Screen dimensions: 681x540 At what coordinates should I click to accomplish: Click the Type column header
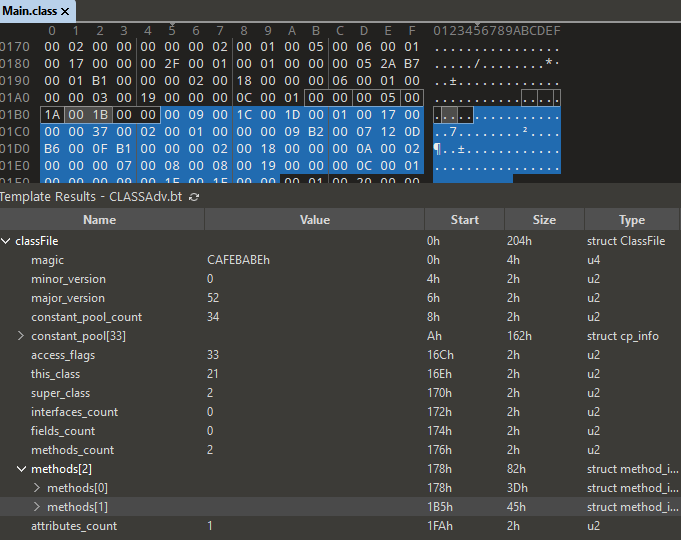coord(631,220)
